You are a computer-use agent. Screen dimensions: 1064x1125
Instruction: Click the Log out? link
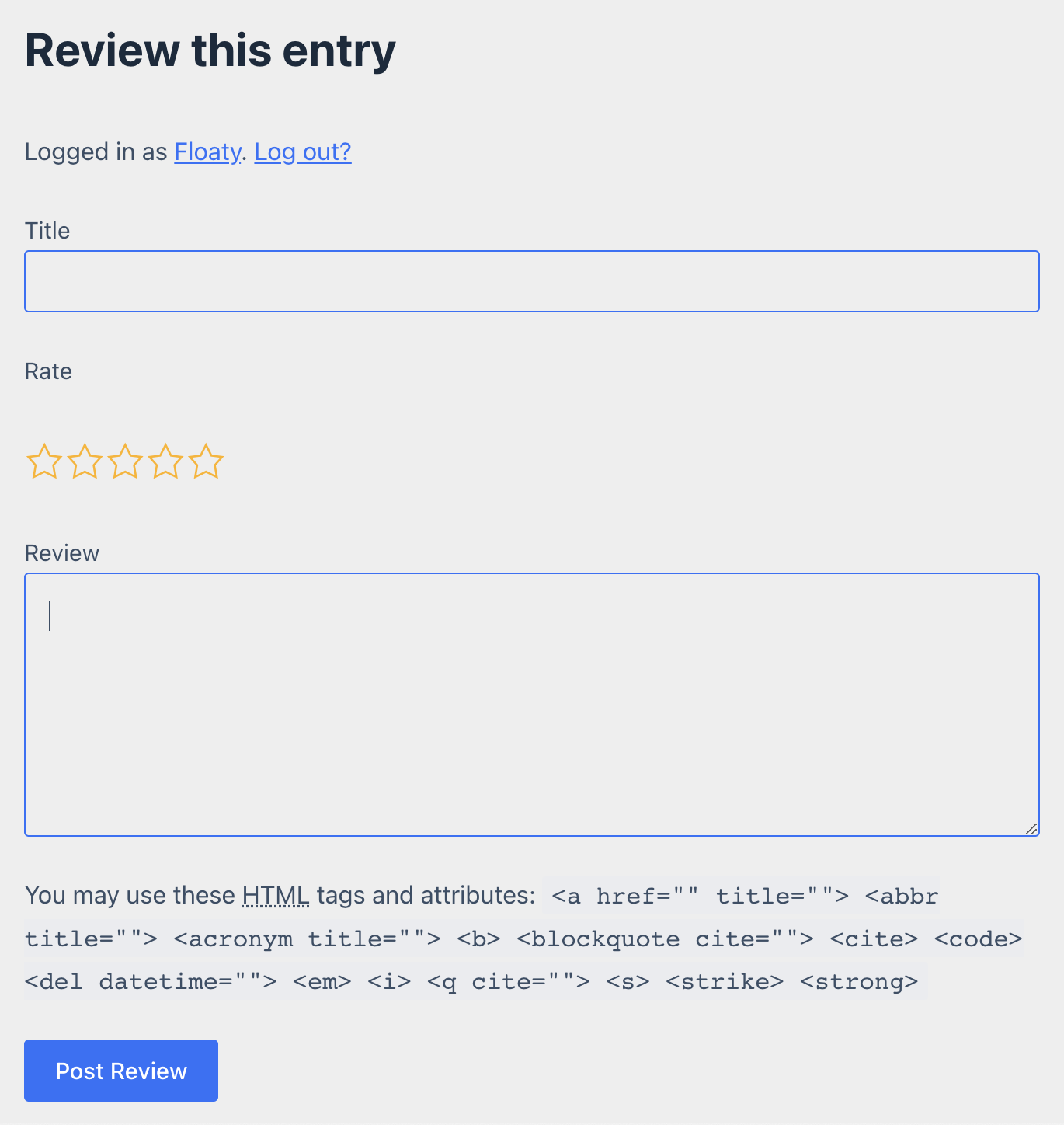tap(303, 152)
